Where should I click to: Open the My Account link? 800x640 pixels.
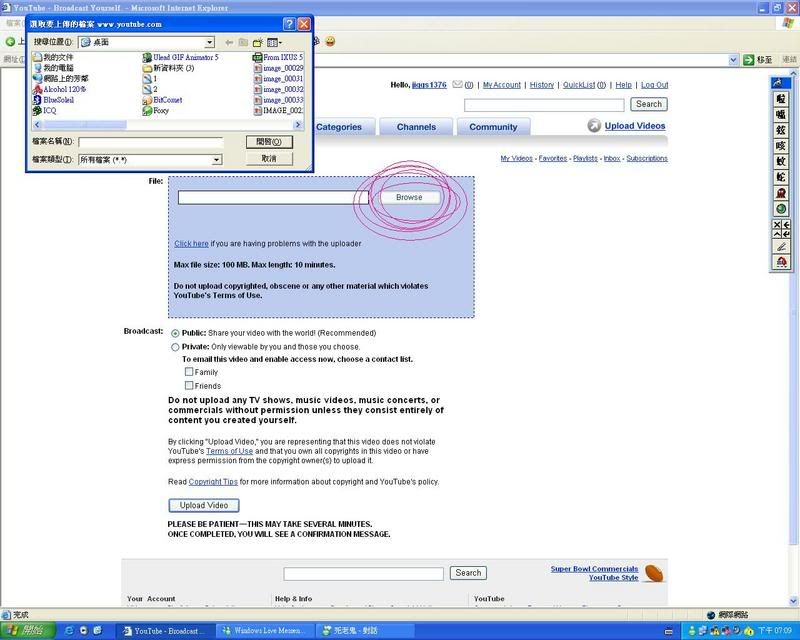pos(502,85)
